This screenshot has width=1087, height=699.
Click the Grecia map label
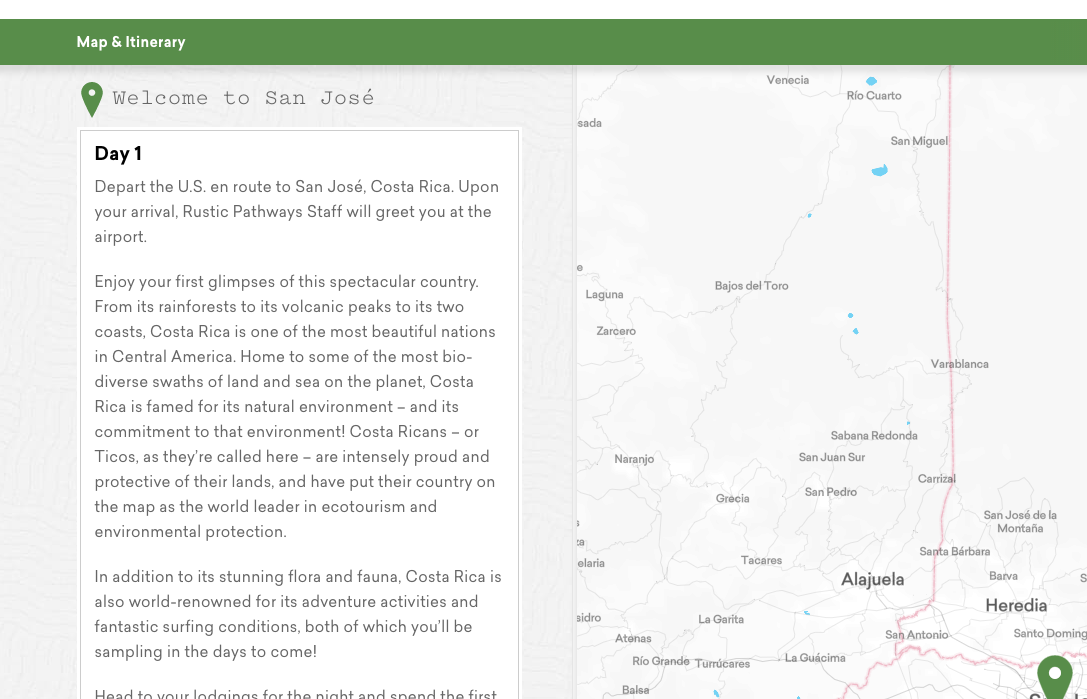[x=732, y=498]
